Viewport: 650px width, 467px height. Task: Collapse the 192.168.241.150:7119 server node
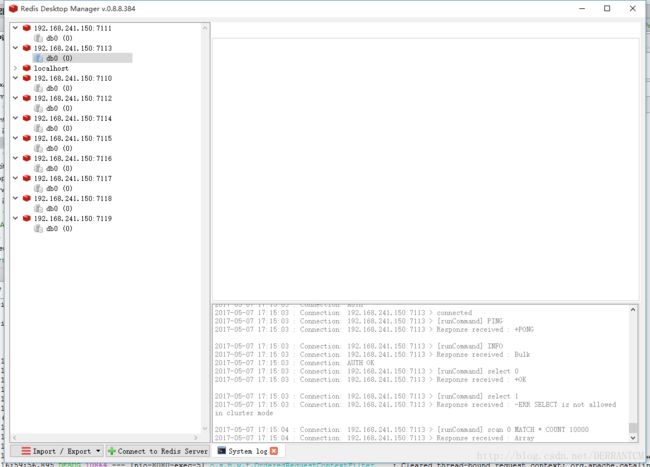pyautogui.click(x=15, y=218)
